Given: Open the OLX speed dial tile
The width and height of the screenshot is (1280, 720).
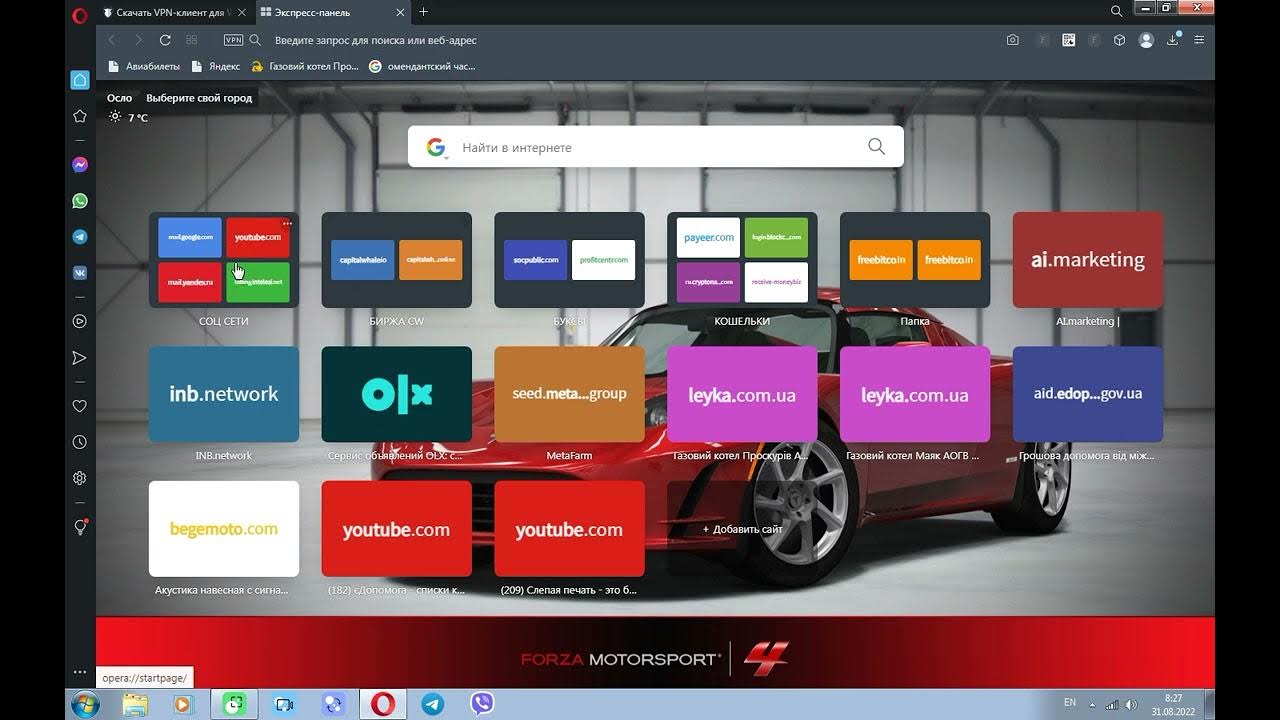Looking at the screenshot, I should click(x=397, y=394).
